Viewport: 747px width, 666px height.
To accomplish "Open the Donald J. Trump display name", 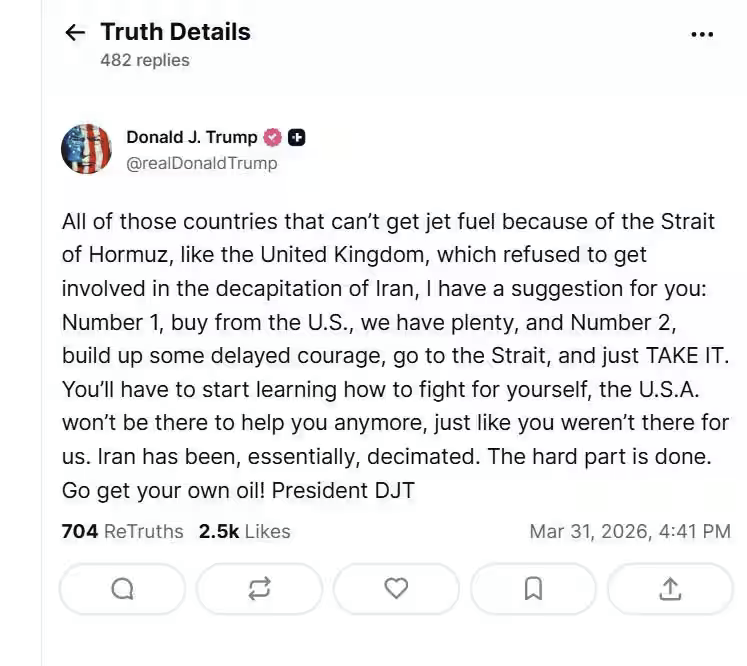I will coord(191,138).
